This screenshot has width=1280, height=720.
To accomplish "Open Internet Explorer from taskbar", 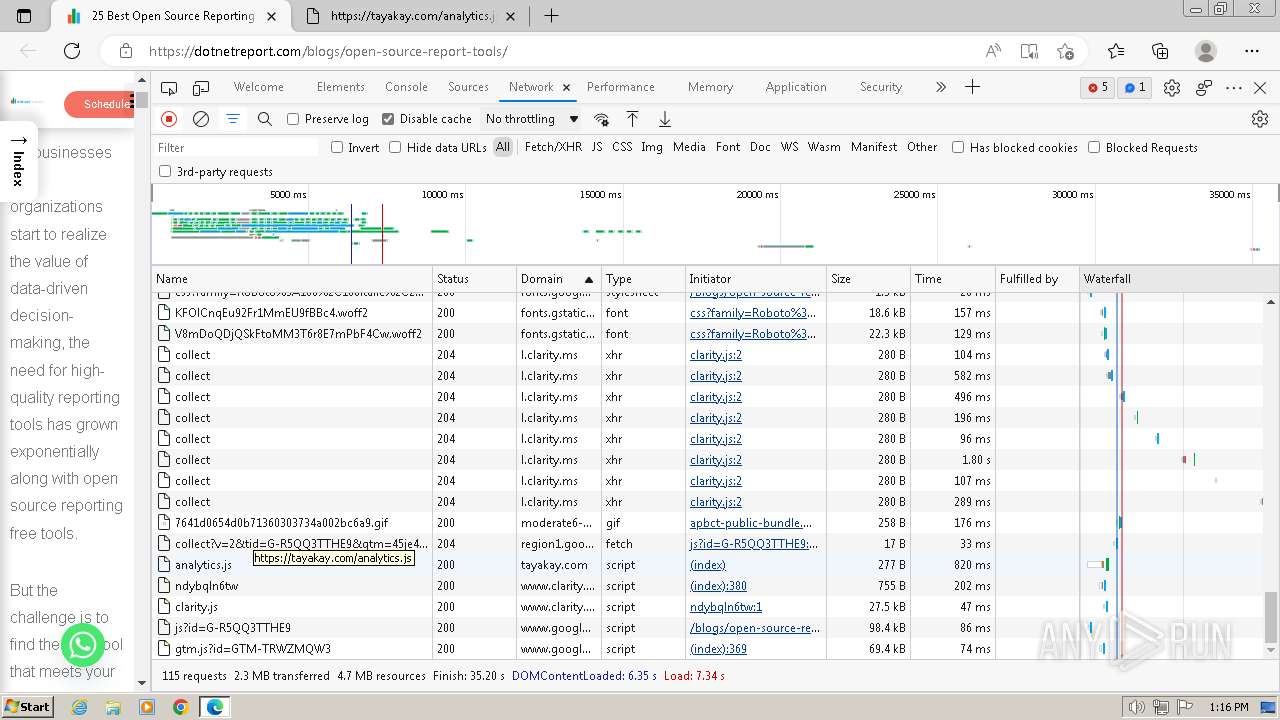I will tap(80, 707).
